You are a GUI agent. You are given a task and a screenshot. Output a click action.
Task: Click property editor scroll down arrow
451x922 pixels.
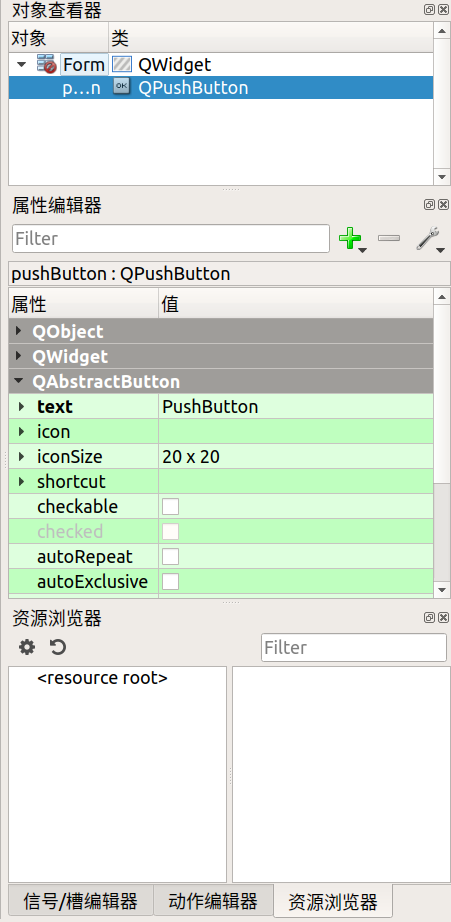(x=442, y=589)
